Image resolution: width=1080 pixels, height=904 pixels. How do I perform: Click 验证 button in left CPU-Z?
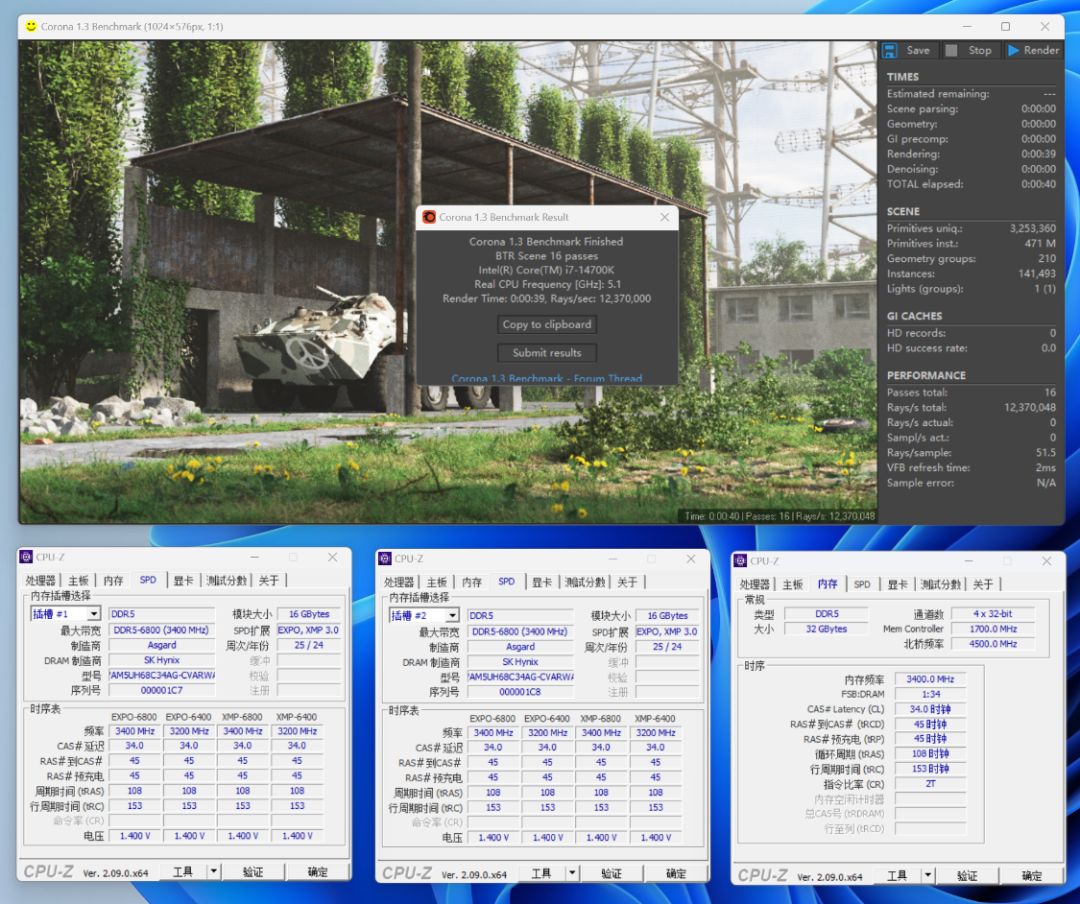[253, 872]
